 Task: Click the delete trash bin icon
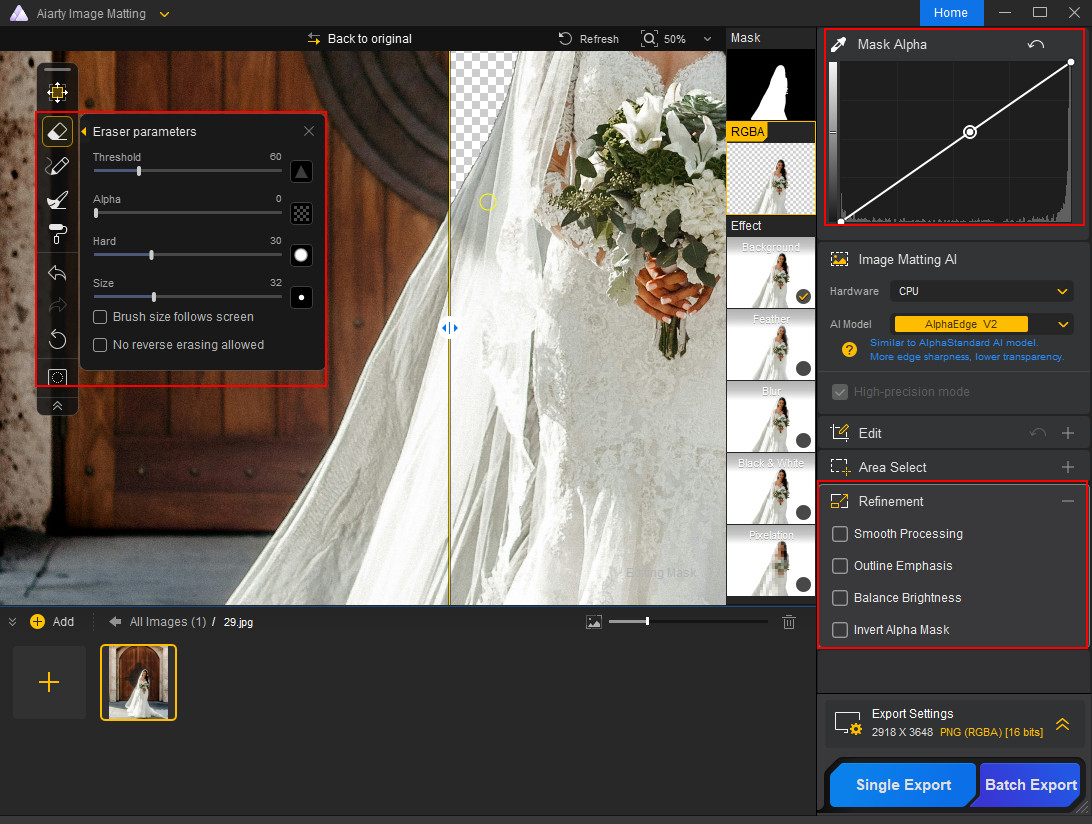[x=789, y=622]
